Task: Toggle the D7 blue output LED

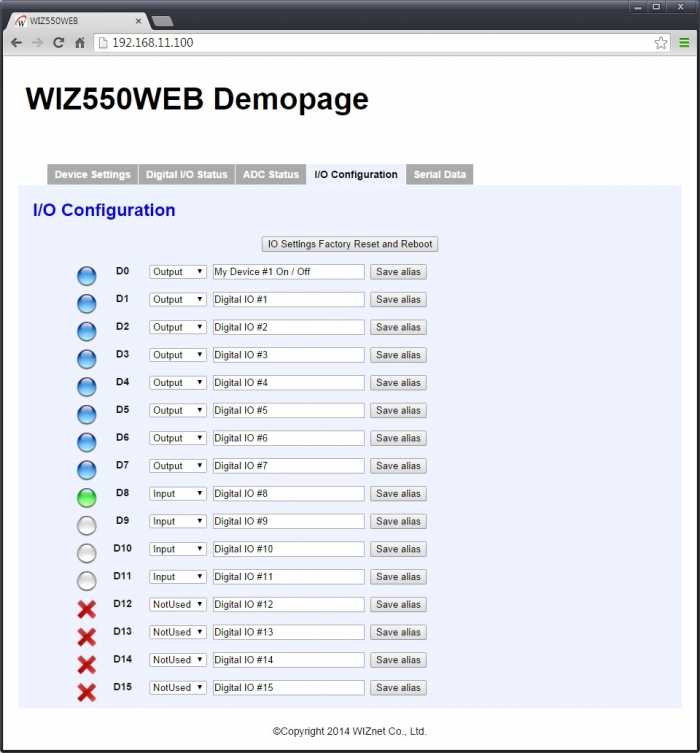Action: point(86,470)
